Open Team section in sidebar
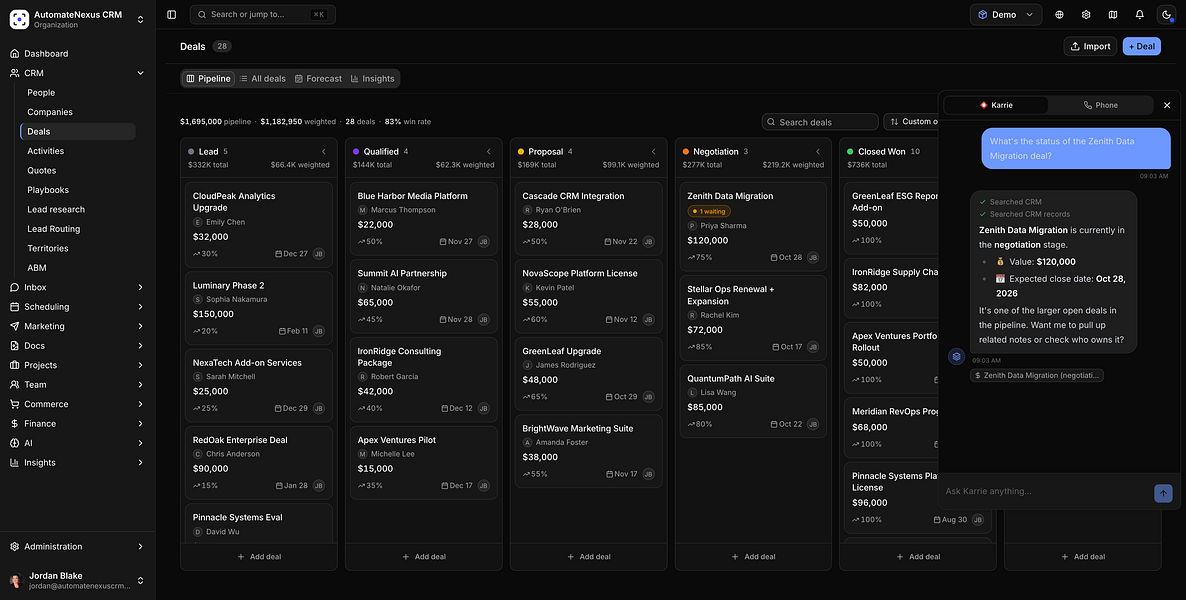Viewport: 1186px width, 600px height. coord(77,384)
